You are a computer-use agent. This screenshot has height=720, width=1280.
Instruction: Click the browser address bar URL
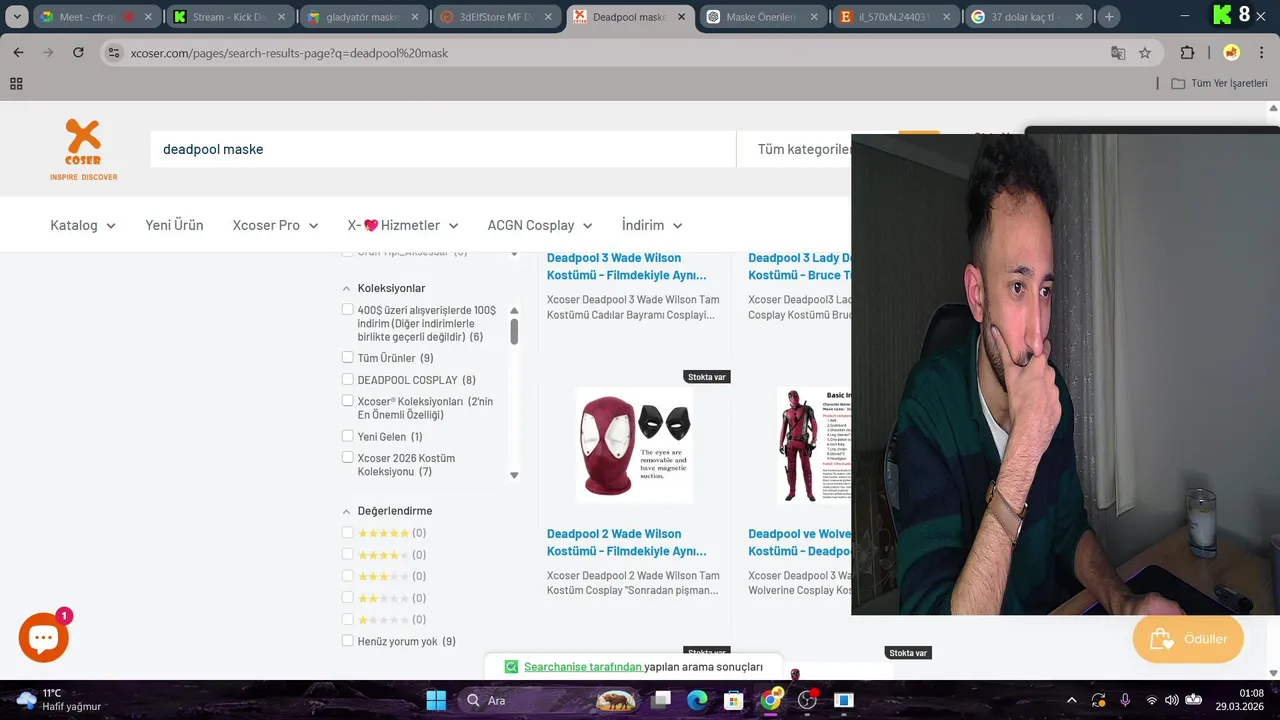pos(289,53)
